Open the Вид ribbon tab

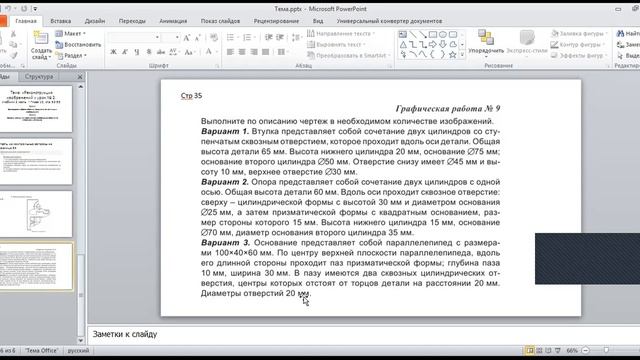click(318, 21)
